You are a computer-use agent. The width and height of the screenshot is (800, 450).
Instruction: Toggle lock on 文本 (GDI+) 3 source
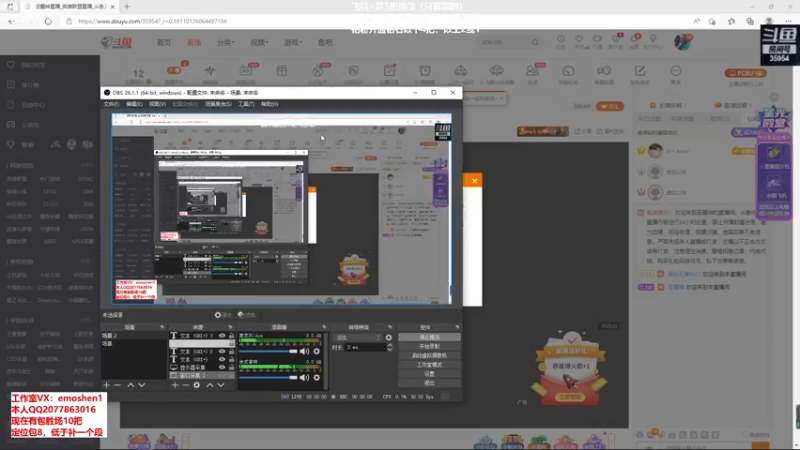click(x=231, y=336)
